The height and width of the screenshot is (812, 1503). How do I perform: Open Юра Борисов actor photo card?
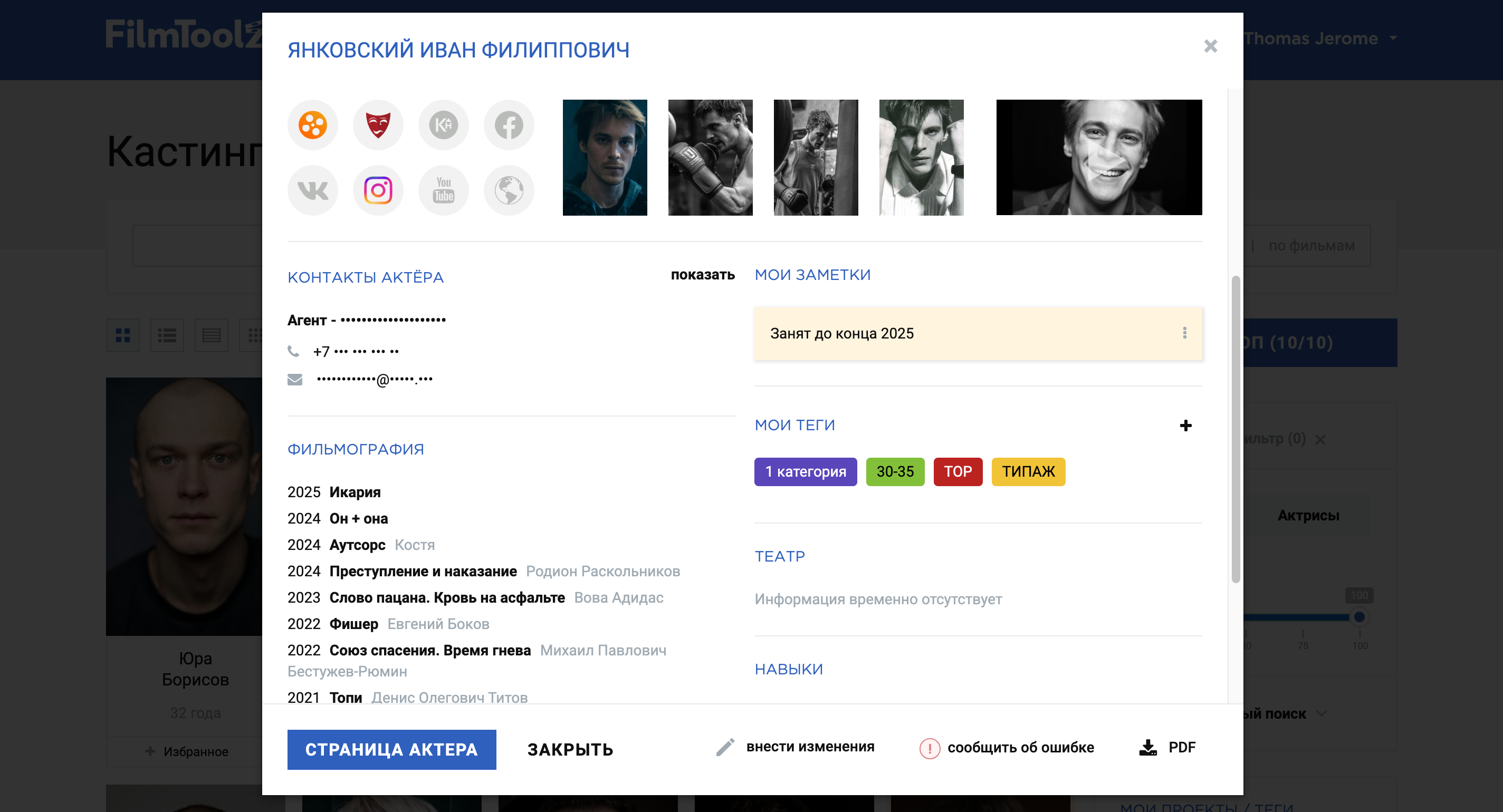pyautogui.click(x=184, y=506)
